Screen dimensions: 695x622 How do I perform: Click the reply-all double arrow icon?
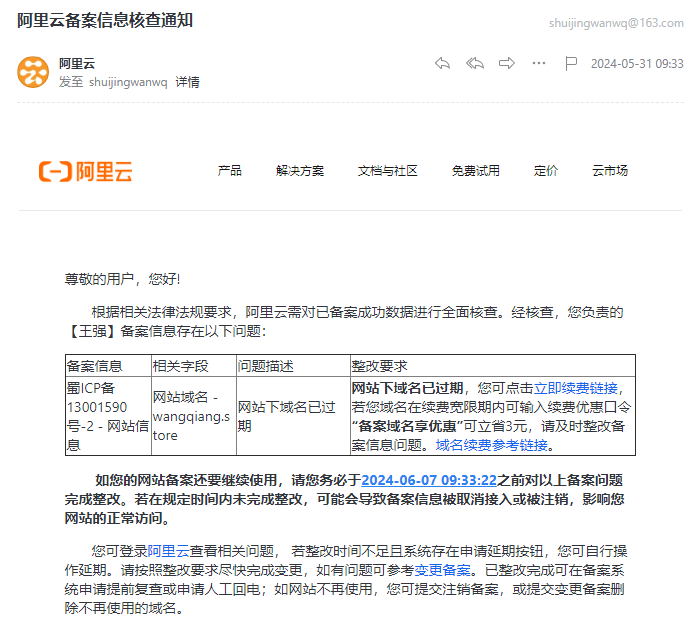pyautogui.click(x=475, y=63)
